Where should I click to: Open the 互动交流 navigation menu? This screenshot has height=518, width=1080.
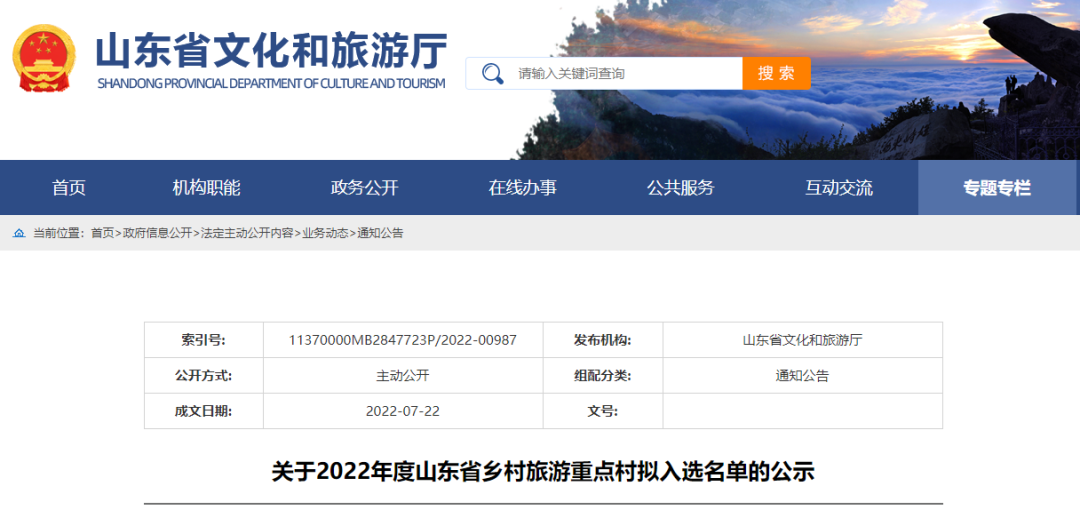point(839,187)
